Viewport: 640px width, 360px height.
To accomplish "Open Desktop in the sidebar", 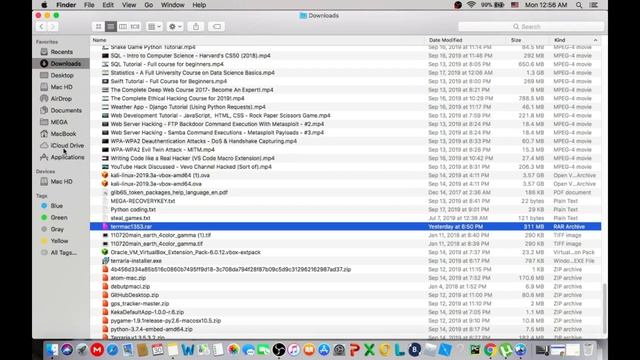I will (61, 76).
